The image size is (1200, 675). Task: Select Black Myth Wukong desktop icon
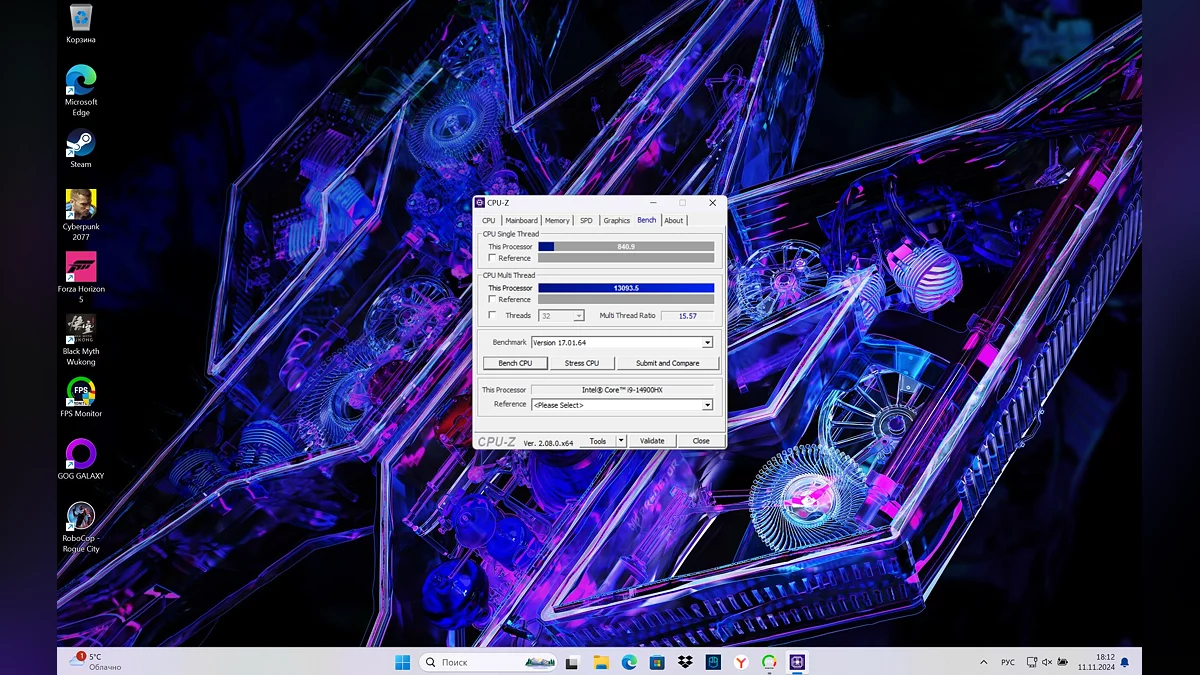point(81,329)
